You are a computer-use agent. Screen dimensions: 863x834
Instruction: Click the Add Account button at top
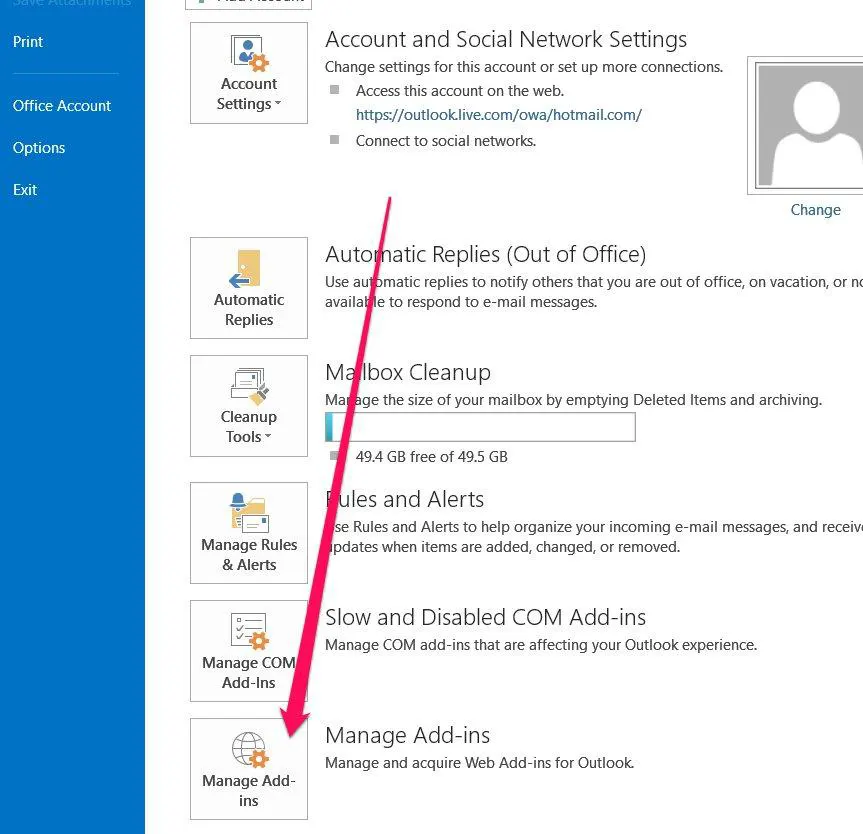[x=248, y=3]
